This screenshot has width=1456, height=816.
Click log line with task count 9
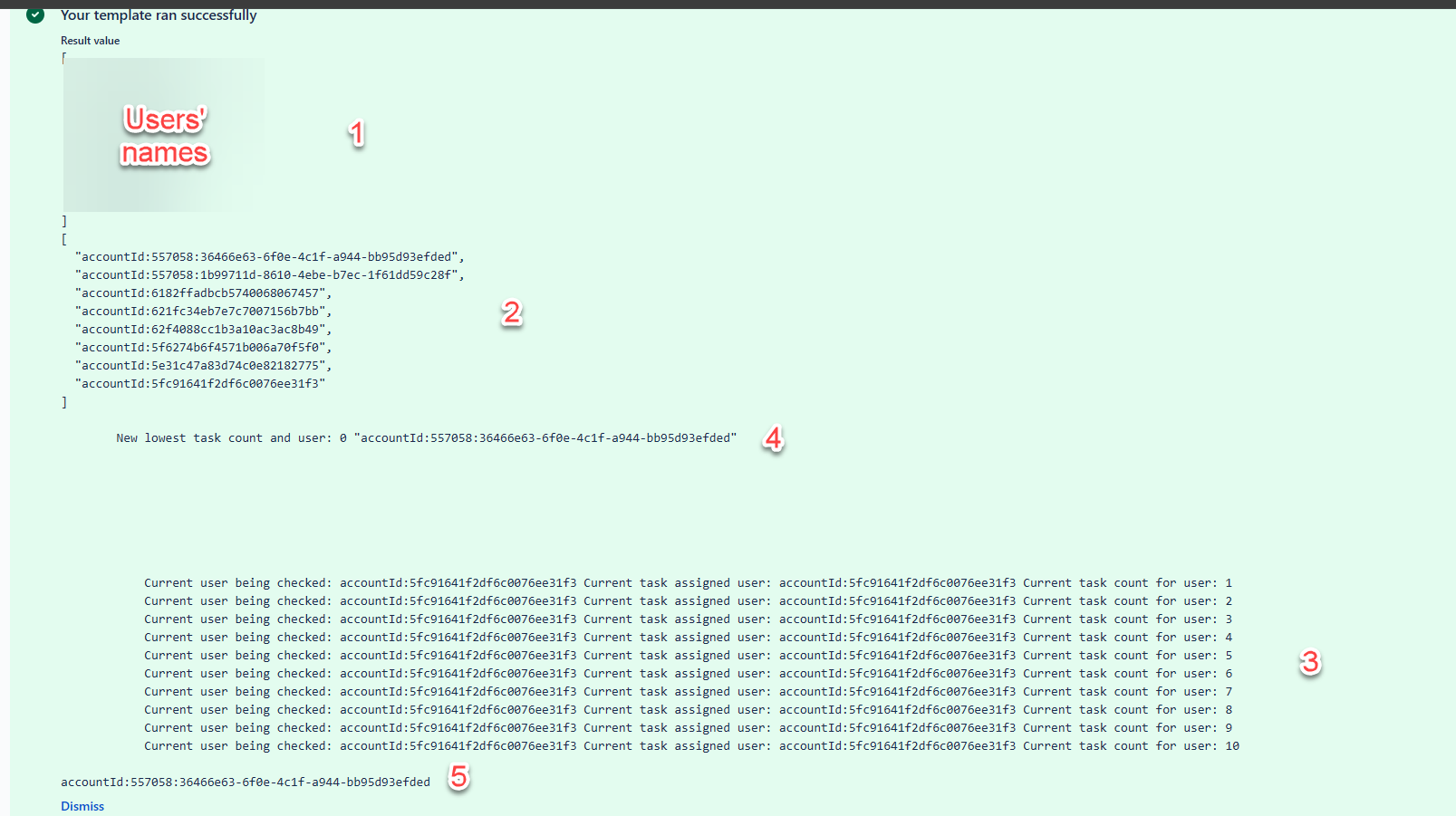tap(688, 728)
